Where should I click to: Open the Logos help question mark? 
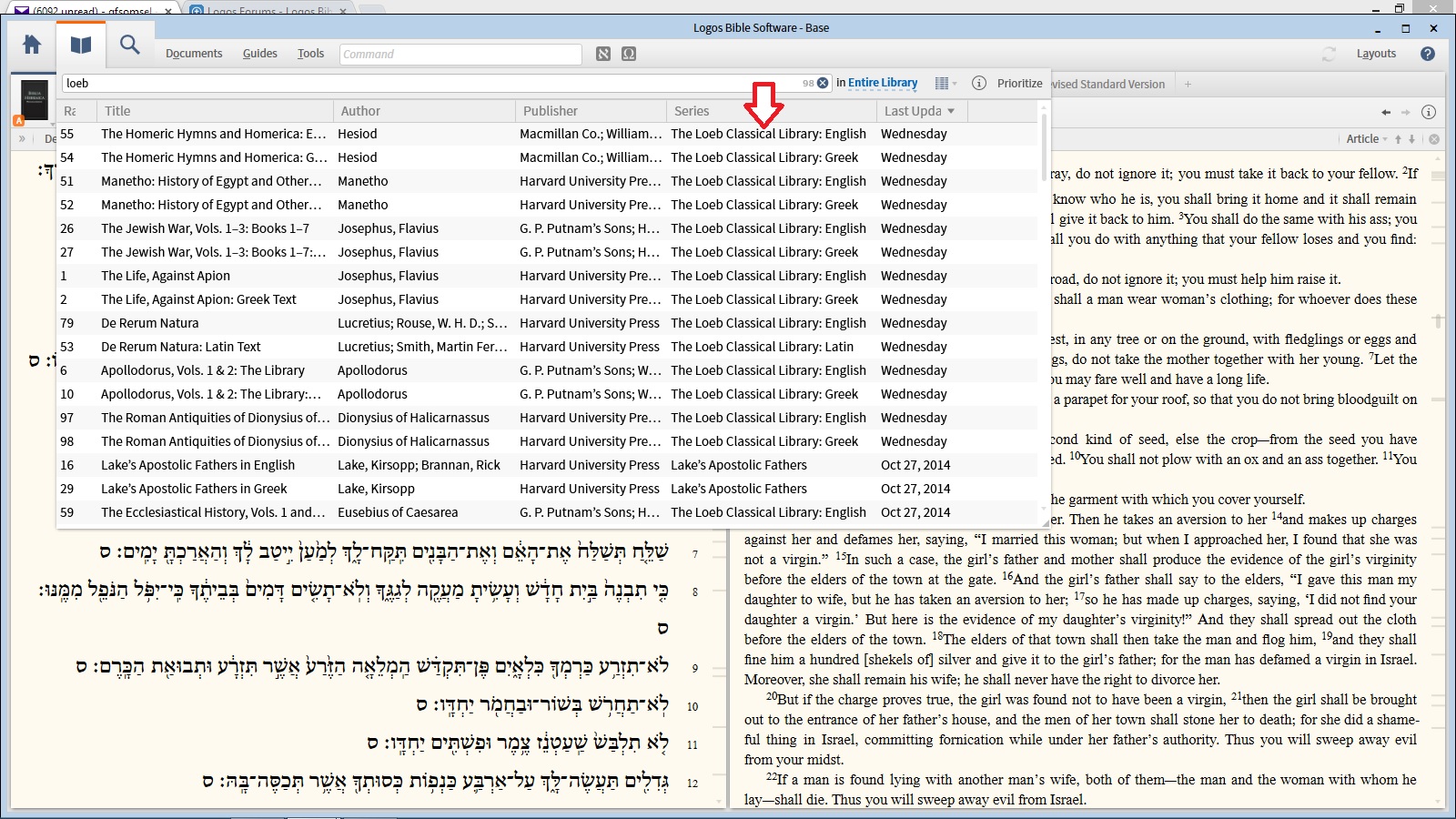(x=1428, y=54)
